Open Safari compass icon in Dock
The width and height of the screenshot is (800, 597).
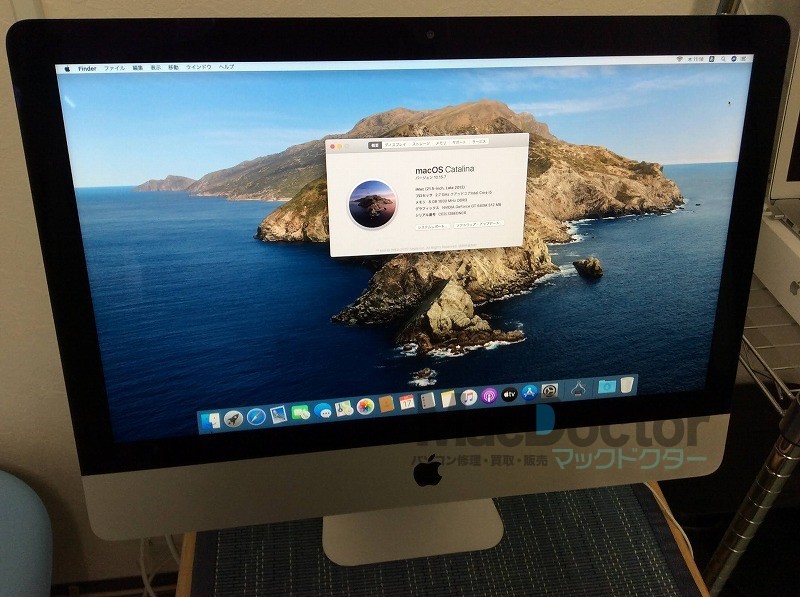[x=256, y=416]
